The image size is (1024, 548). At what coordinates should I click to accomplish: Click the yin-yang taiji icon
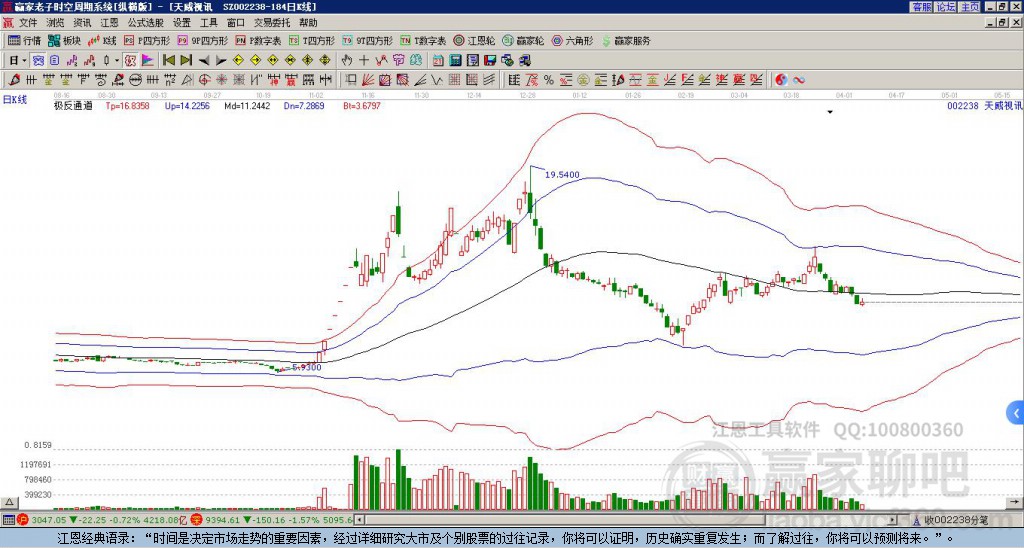[x=781, y=80]
